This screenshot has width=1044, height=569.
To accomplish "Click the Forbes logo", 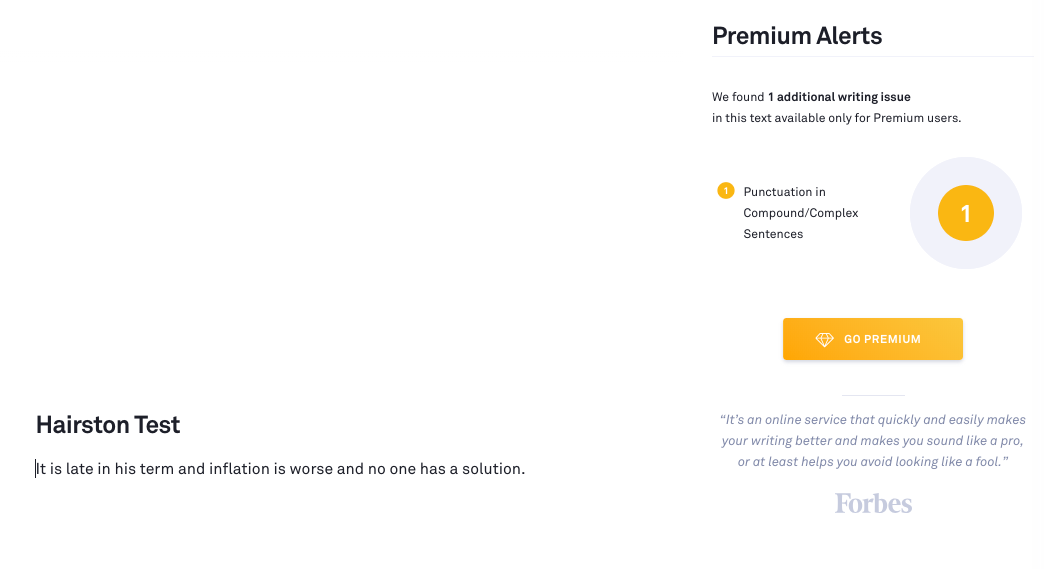I will tap(873, 503).
